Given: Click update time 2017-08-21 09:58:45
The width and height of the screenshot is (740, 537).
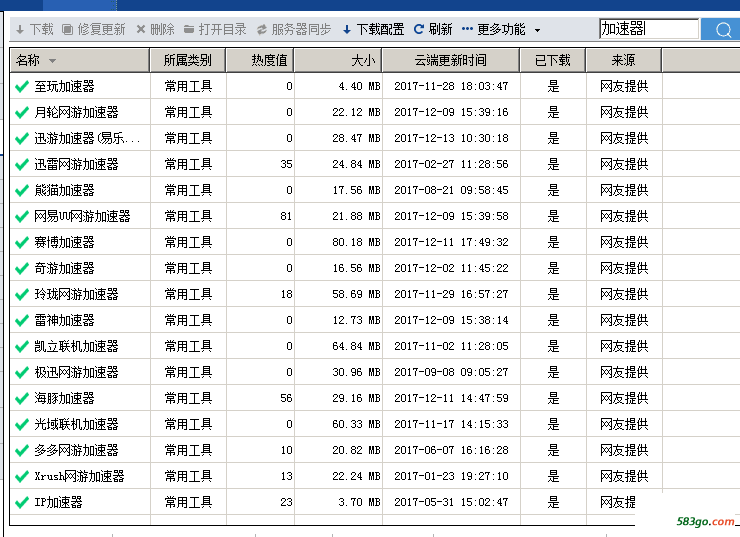Looking at the screenshot, I should [451, 190].
